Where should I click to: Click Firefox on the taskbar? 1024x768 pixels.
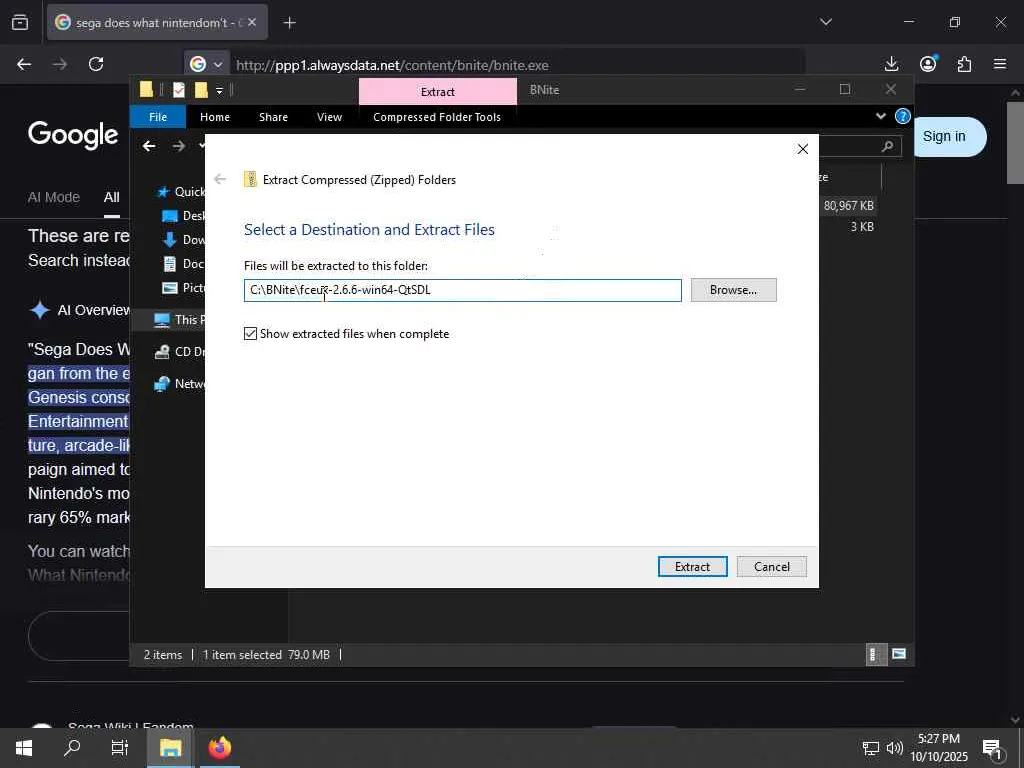[x=219, y=748]
